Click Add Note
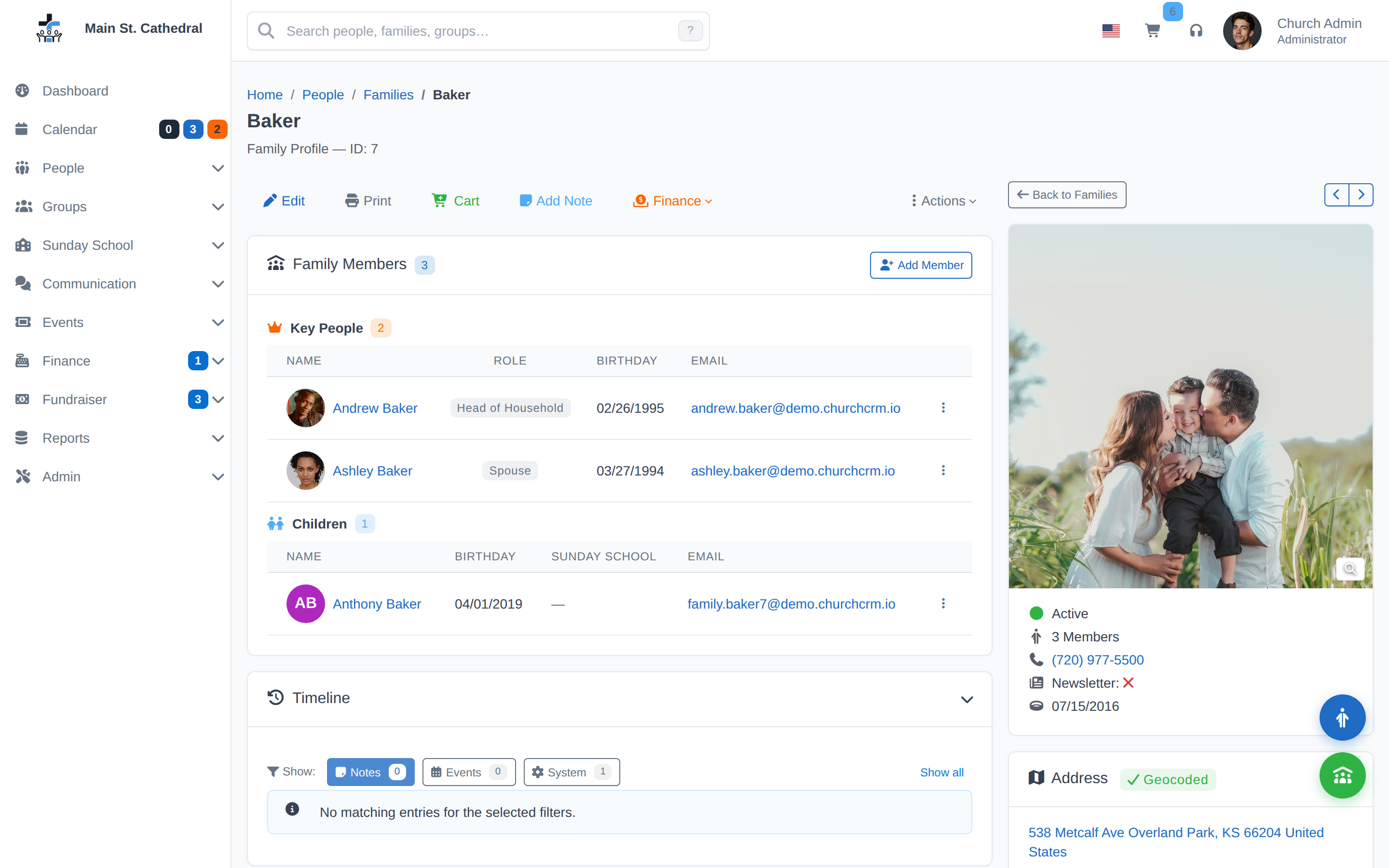The height and width of the screenshot is (868, 1389). pos(556,201)
